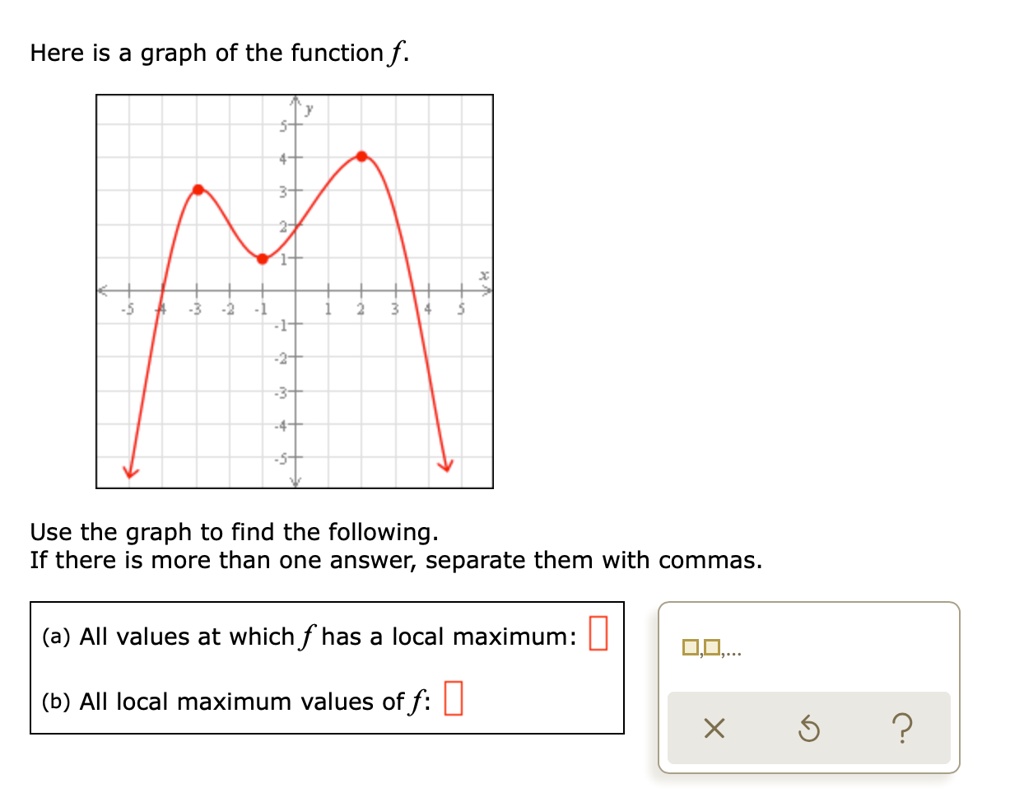Image resolution: width=1024 pixels, height=807 pixels.
Task: Click the undo arrow icon
Action: pos(810,729)
